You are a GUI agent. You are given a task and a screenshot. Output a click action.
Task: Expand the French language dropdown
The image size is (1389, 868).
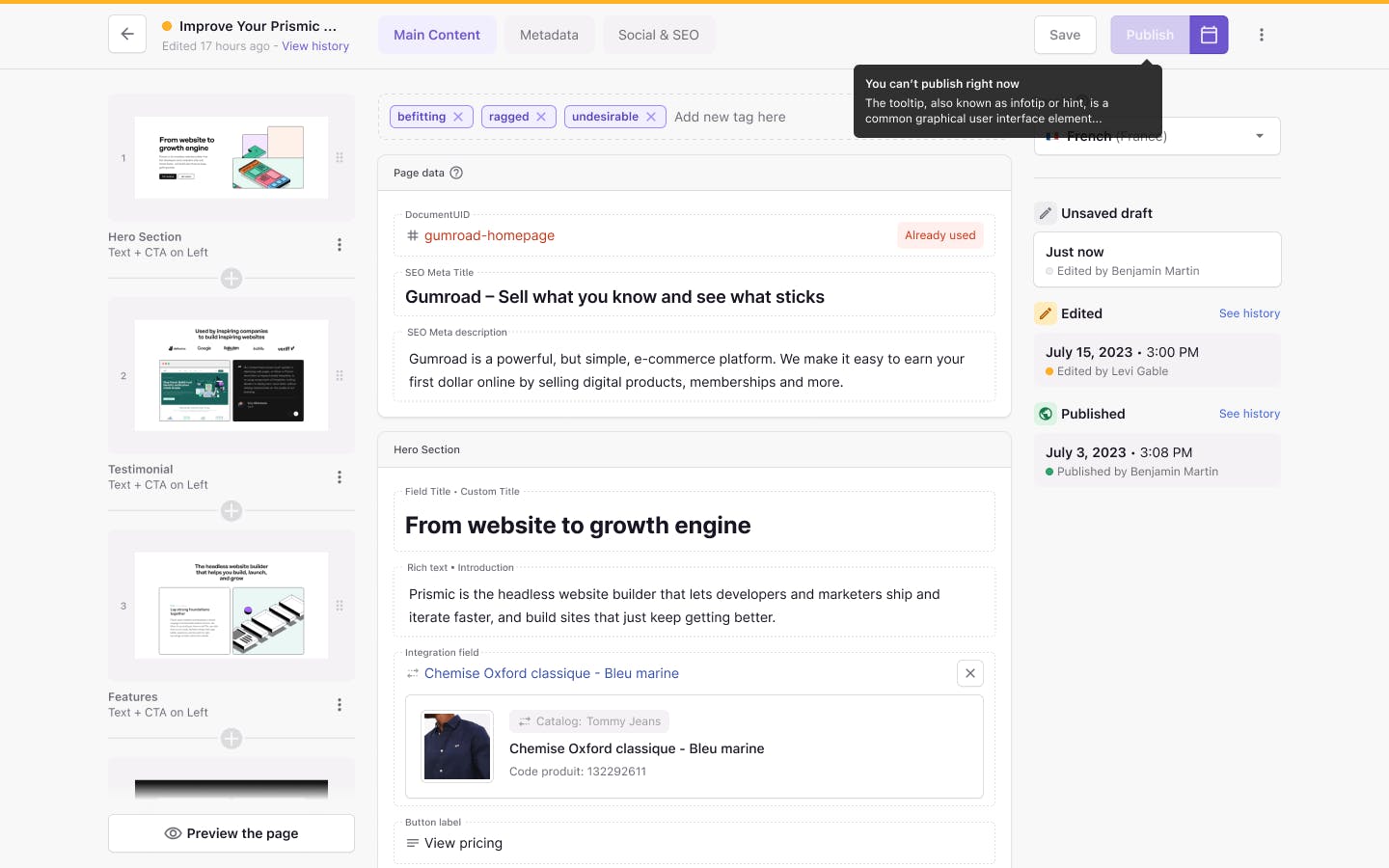tap(1259, 136)
